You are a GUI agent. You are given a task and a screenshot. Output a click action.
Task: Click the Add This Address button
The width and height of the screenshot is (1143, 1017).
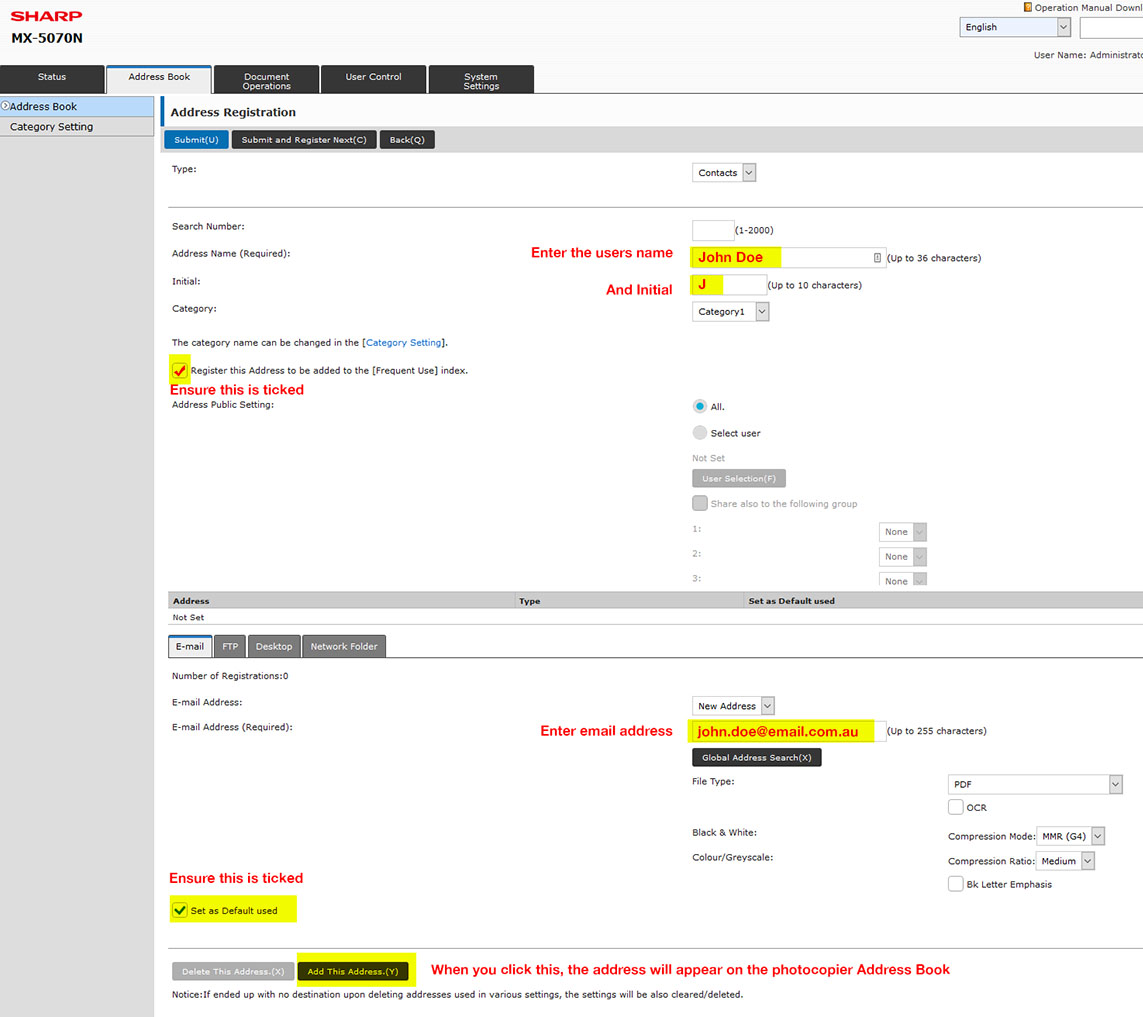pos(353,971)
